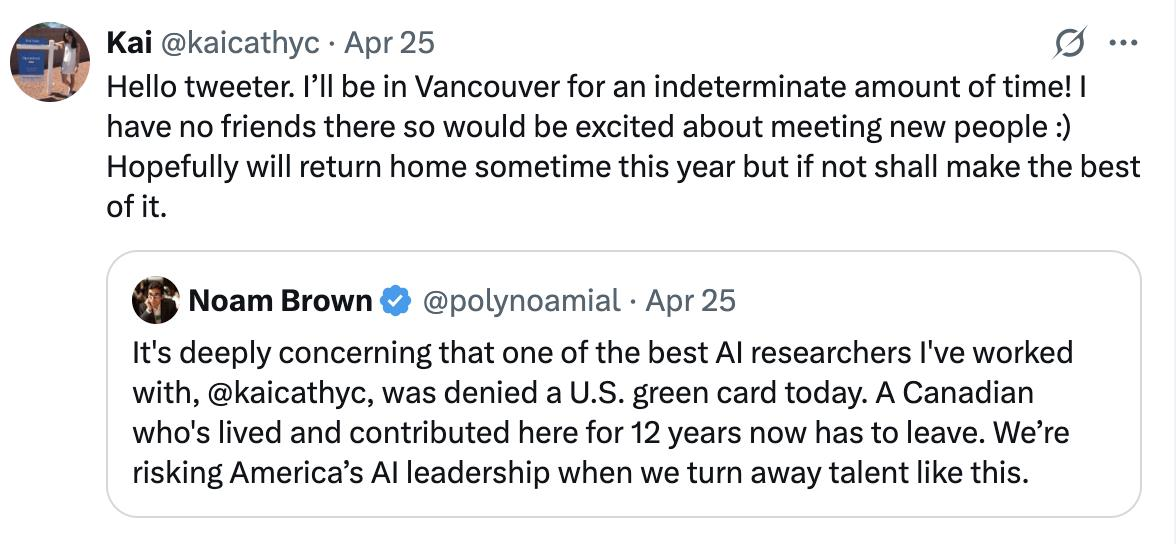Click the blue verified badge next to Noam Brown
This screenshot has width=1176, height=544.
pyautogui.click(x=397, y=300)
